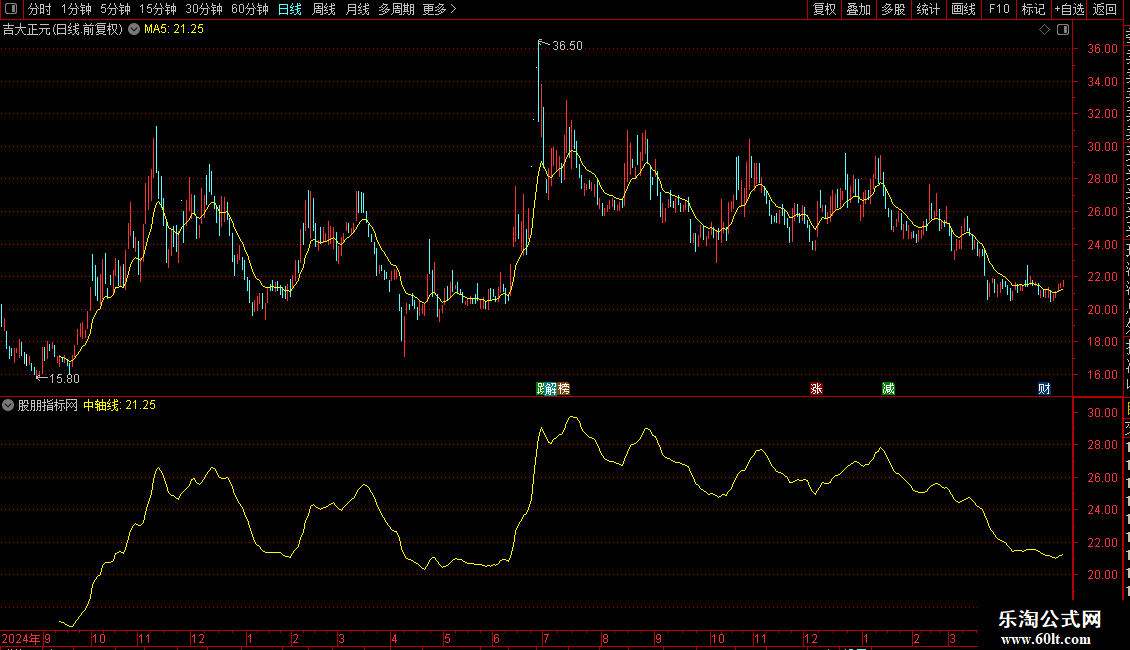1130x650 pixels.
Task: Click the green 跌 event marker
Action: pos(540,389)
